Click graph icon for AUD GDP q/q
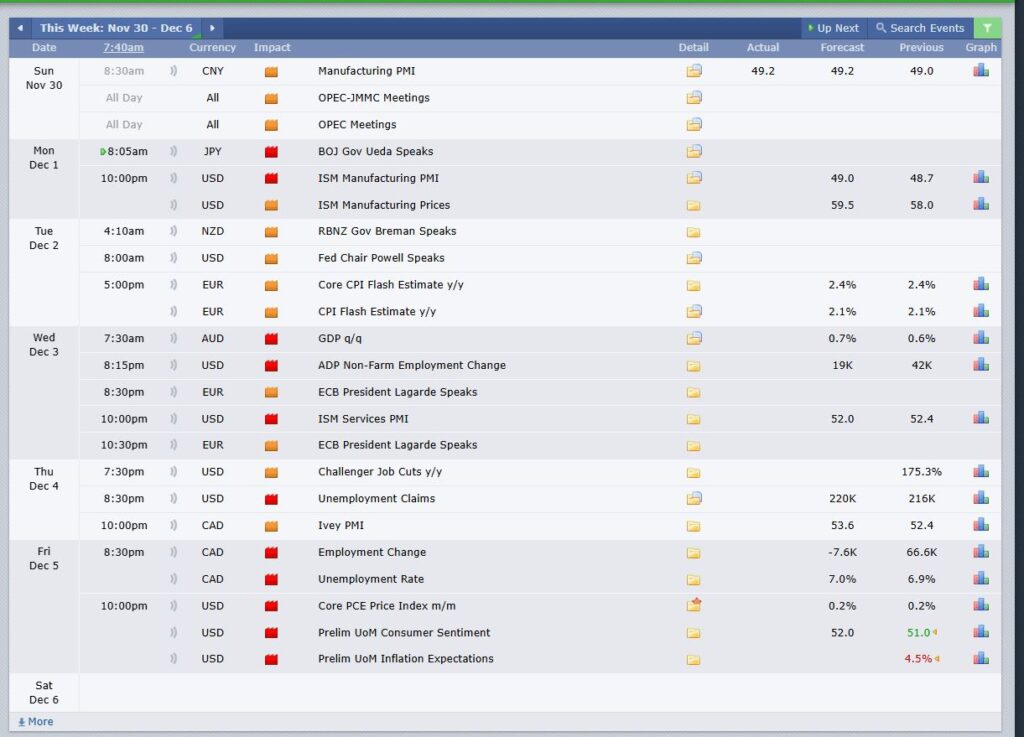The height and width of the screenshot is (737, 1024). 981,338
